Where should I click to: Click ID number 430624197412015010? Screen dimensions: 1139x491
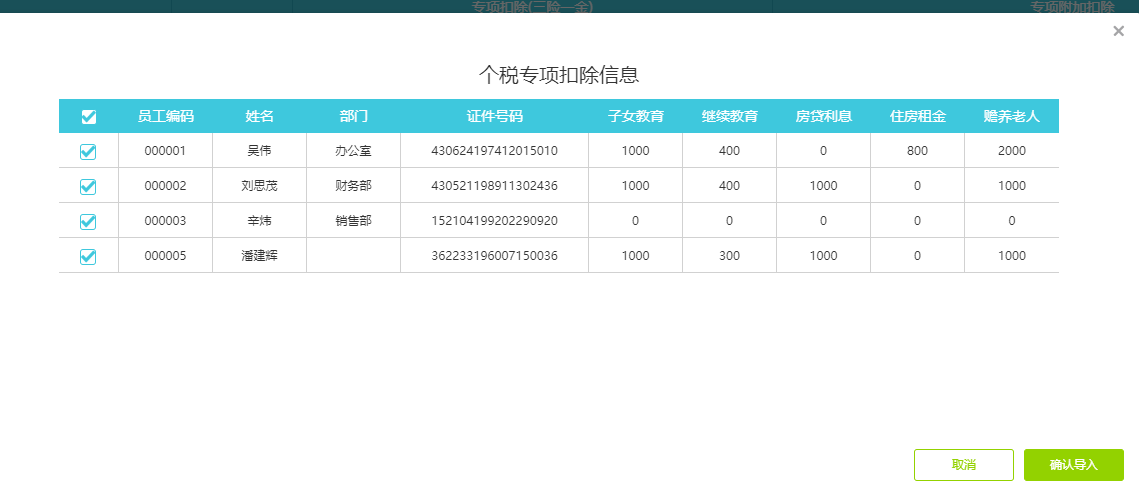(495, 151)
